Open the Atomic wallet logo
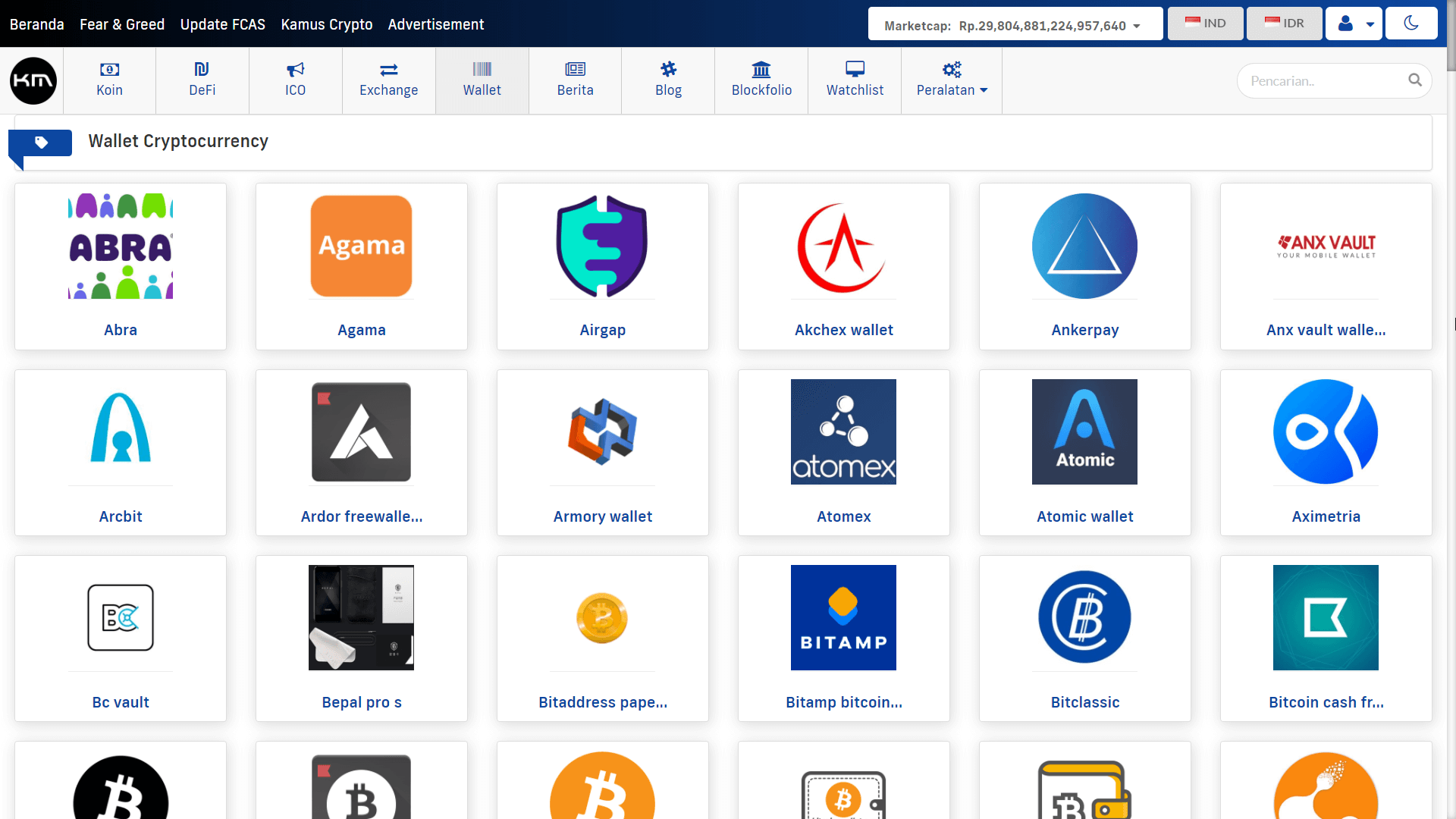 tap(1084, 431)
